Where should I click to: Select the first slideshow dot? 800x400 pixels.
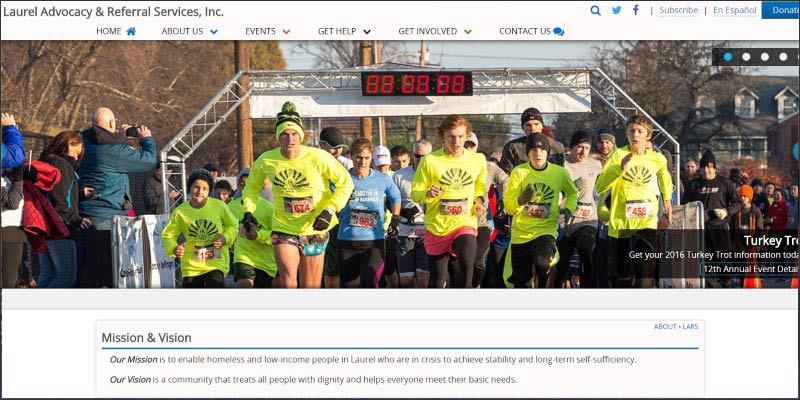pos(728,57)
